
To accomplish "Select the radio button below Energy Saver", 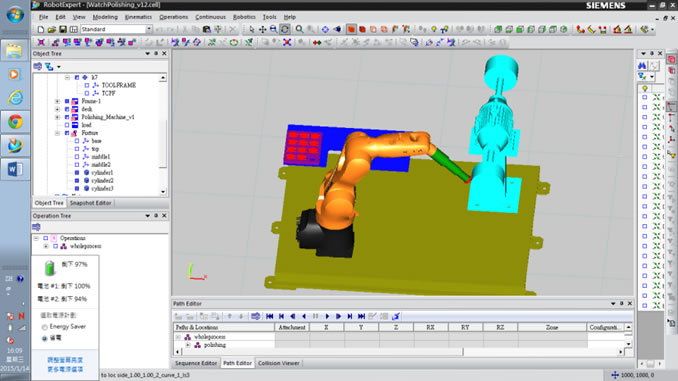I will [45, 338].
